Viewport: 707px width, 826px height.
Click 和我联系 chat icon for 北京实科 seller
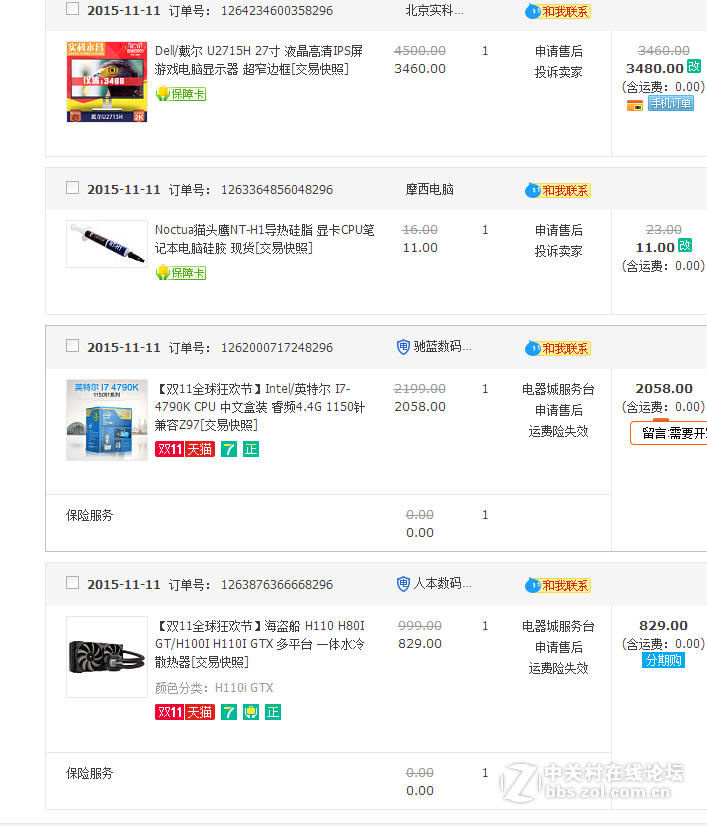pyautogui.click(x=558, y=11)
